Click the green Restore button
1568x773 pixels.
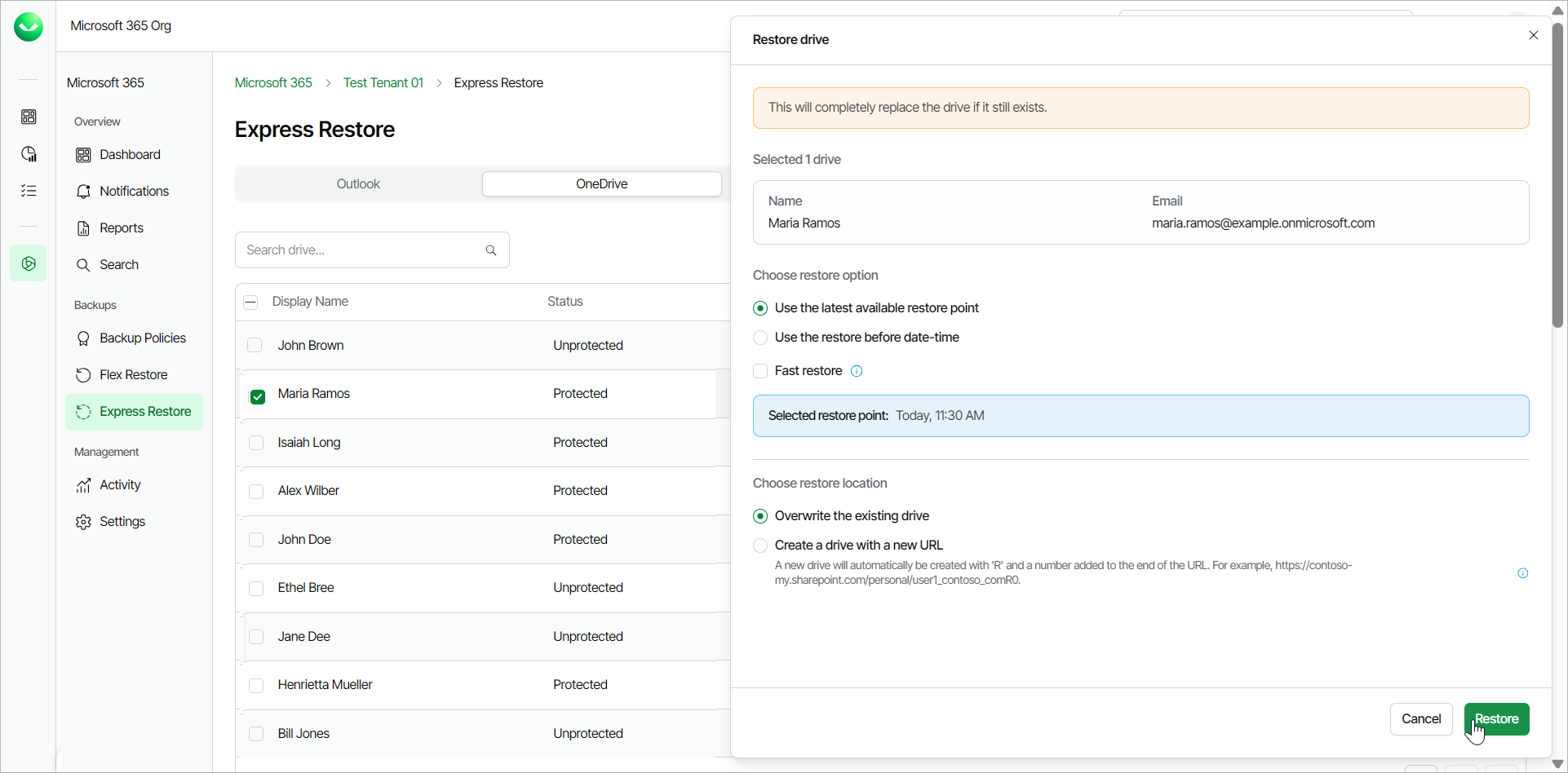1496,719
